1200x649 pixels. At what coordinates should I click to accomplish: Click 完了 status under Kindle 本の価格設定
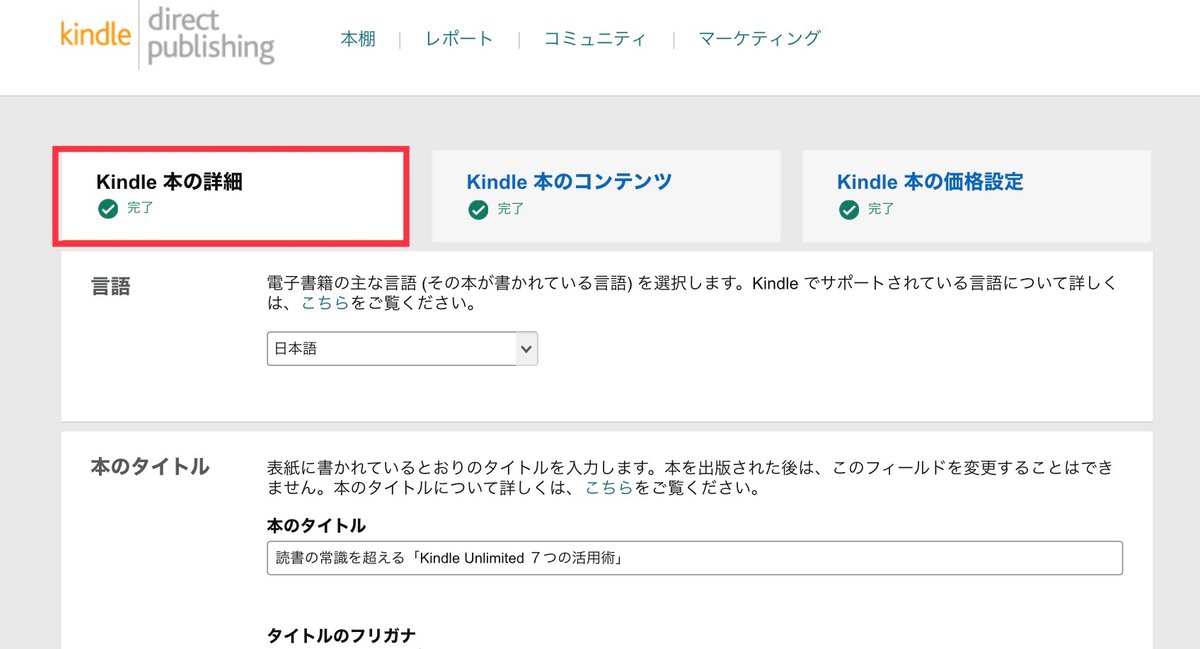[881, 209]
